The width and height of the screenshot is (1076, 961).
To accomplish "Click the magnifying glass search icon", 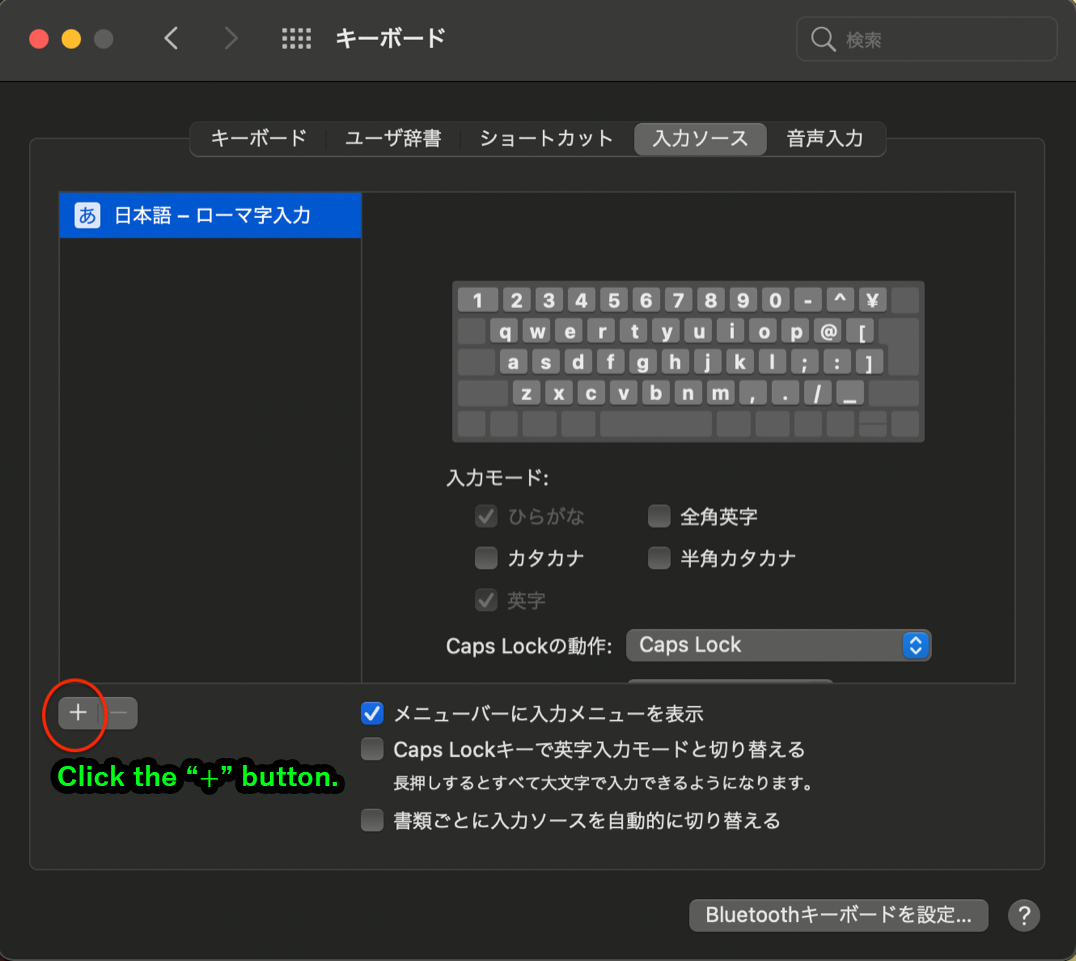I will pyautogui.click(x=823, y=40).
